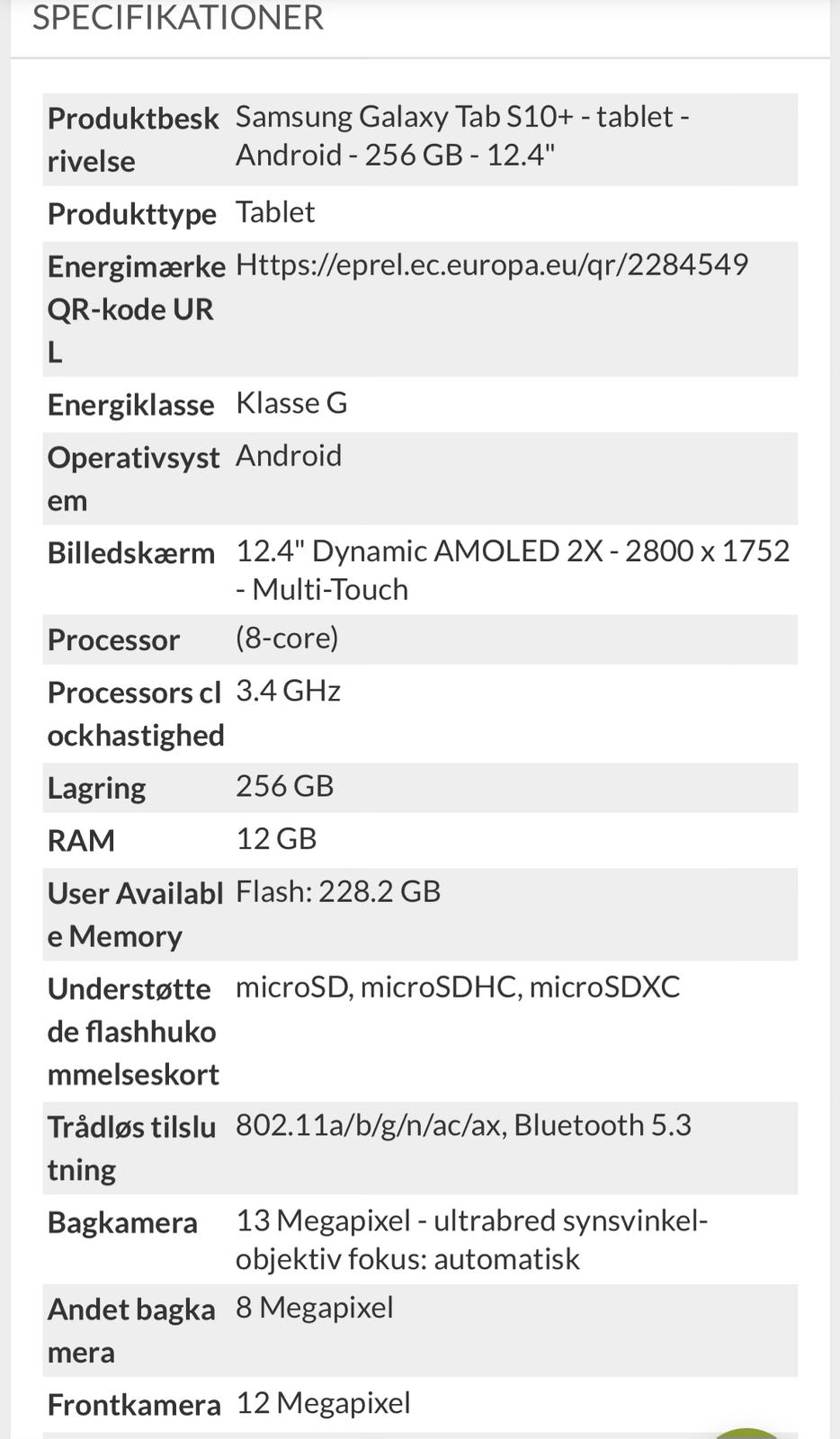Screen dimensions: 840x1439
Task: Select the 3.4 GHz clock speed
Action: (x=288, y=691)
